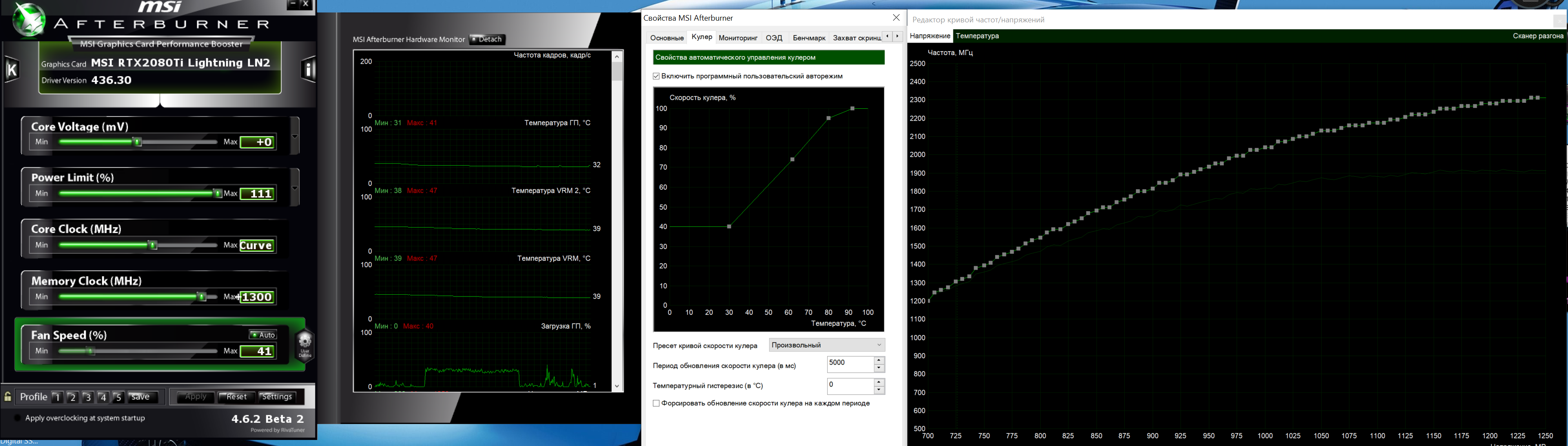The height and width of the screenshot is (446, 1568).
Task: Click Сканер разгона in the curve editor
Action: pyautogui.click(x=1537, y=36)
